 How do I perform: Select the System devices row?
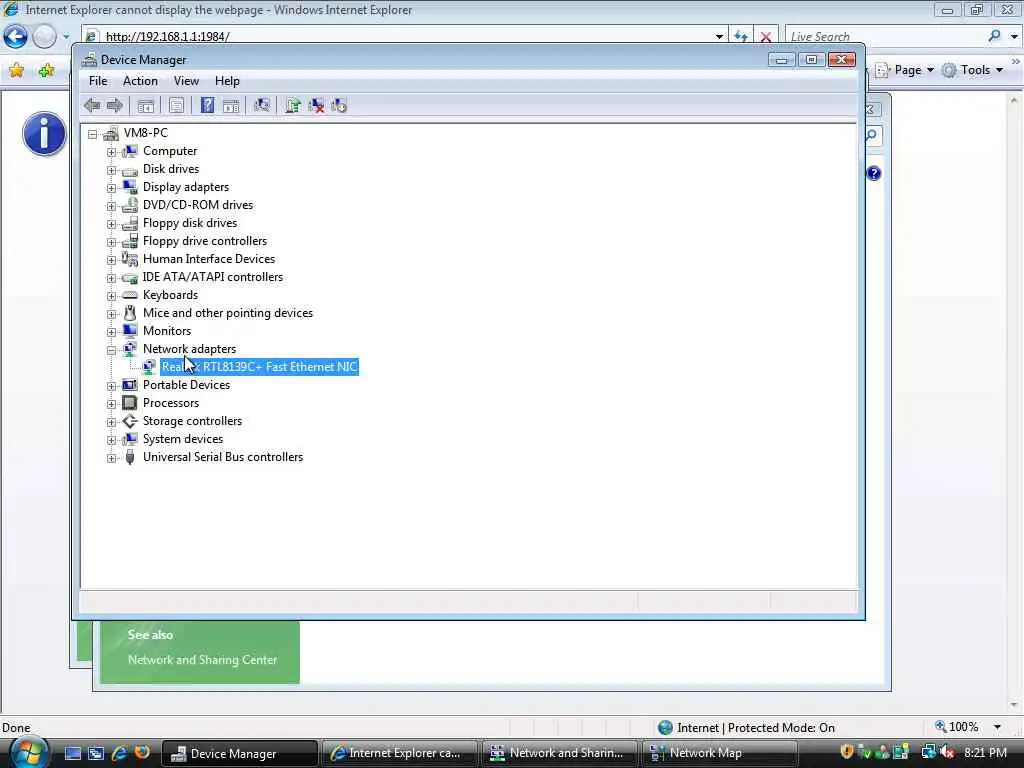coord(183,439)
